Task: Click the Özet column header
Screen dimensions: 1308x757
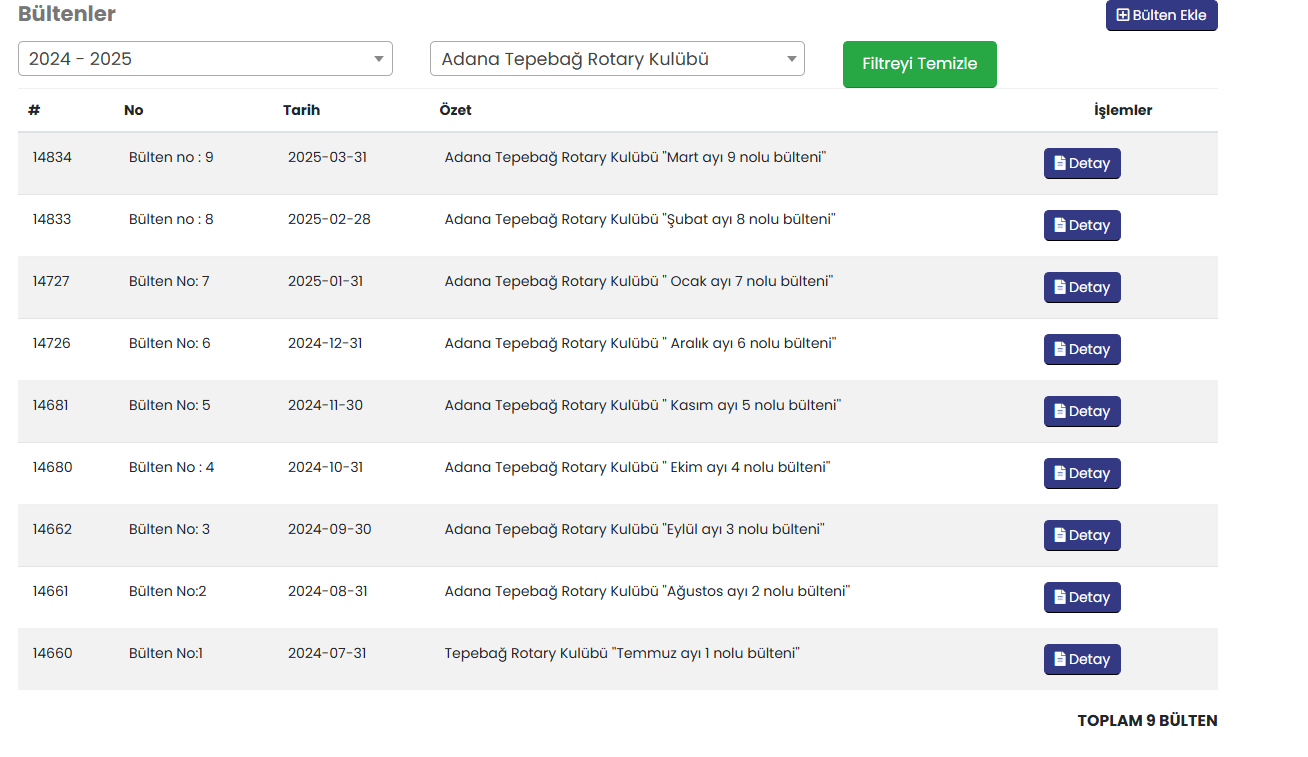Action: click(455, 110)
